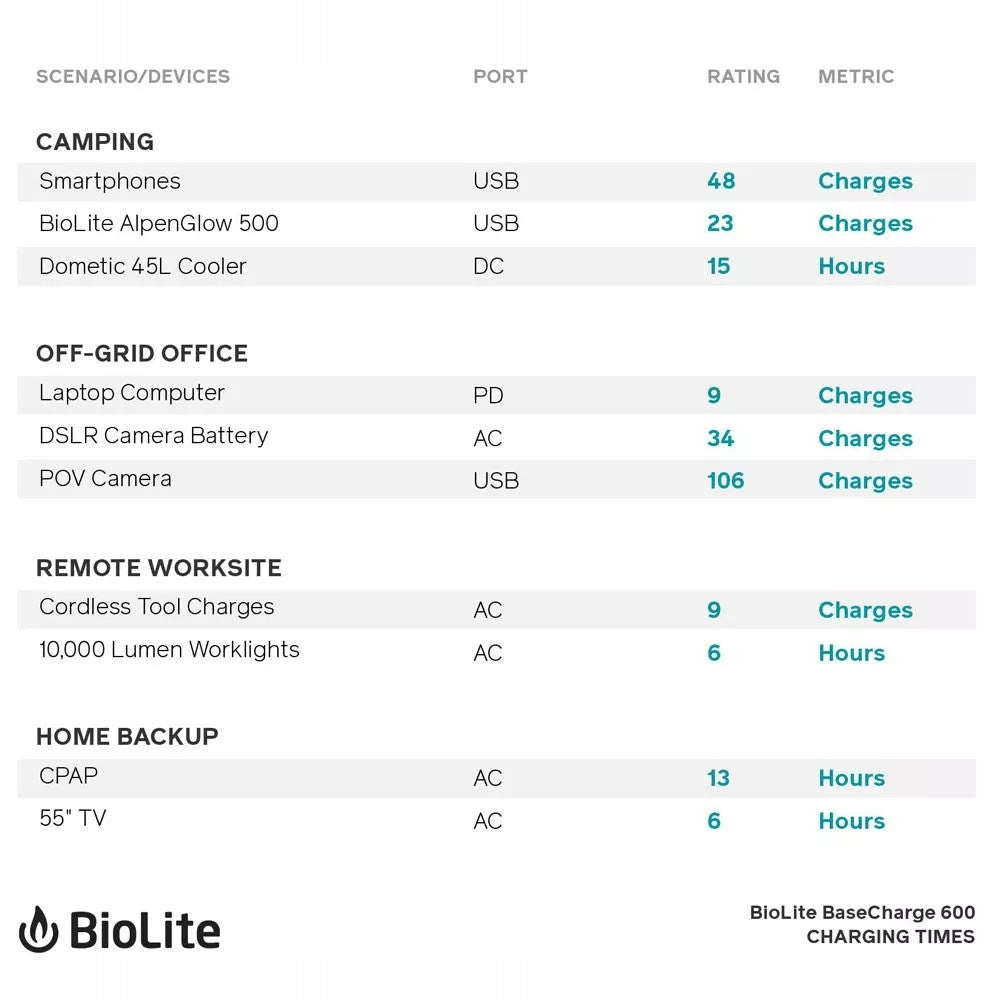Image resolution: width=1000 pixels, height=1000 pixels.
Task: Select the REMOTE WORKSITE section heading
Action: pyautogui.click(x=159, y=568)
